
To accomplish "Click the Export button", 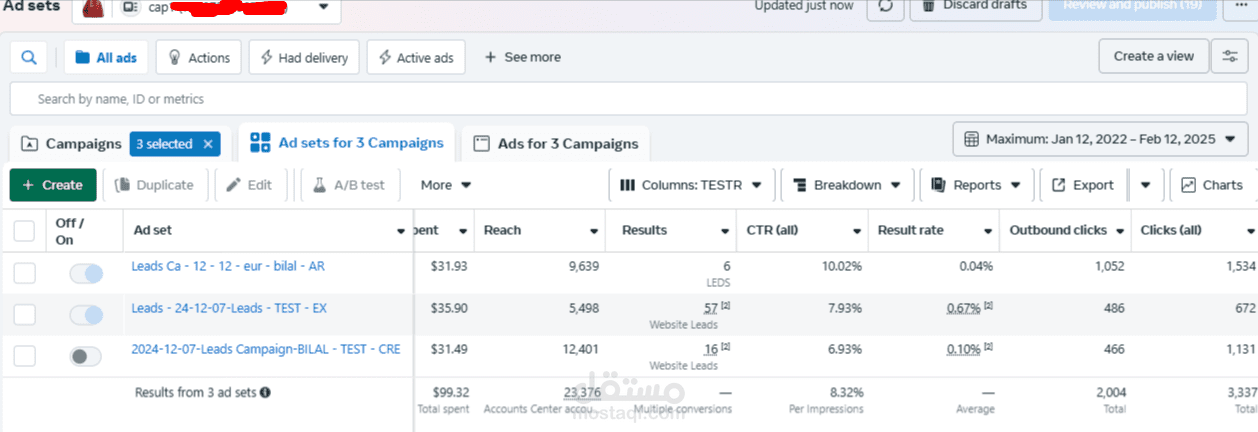I will click(x=1082, y=185).
